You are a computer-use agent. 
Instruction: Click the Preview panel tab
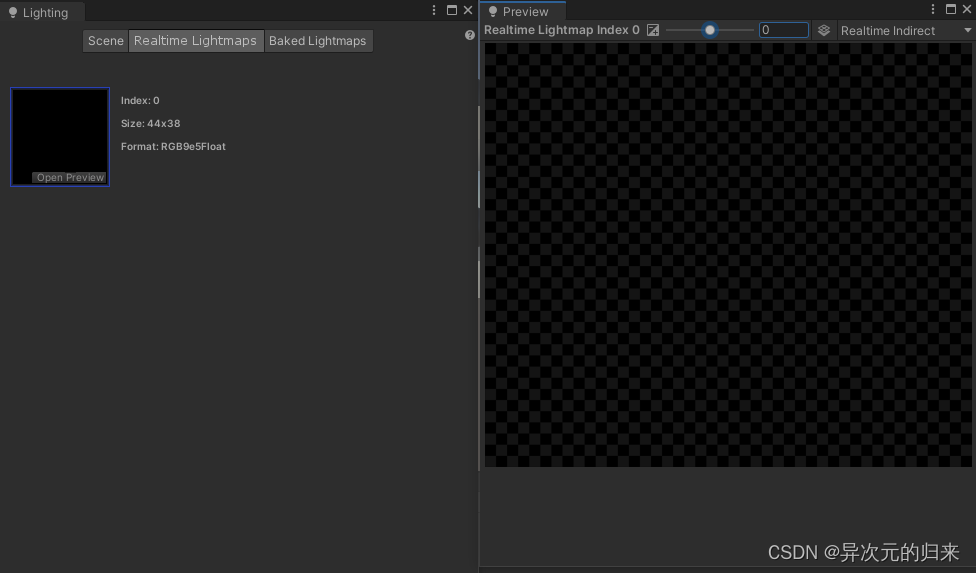[x=522, y=12]
